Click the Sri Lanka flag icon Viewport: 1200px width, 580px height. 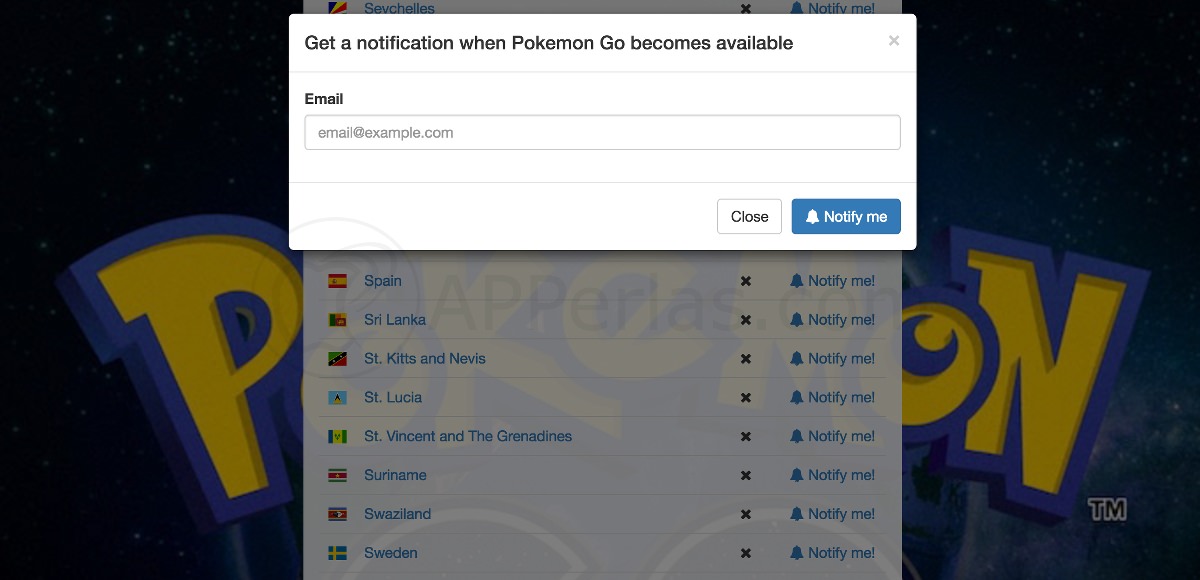[337, 320]
